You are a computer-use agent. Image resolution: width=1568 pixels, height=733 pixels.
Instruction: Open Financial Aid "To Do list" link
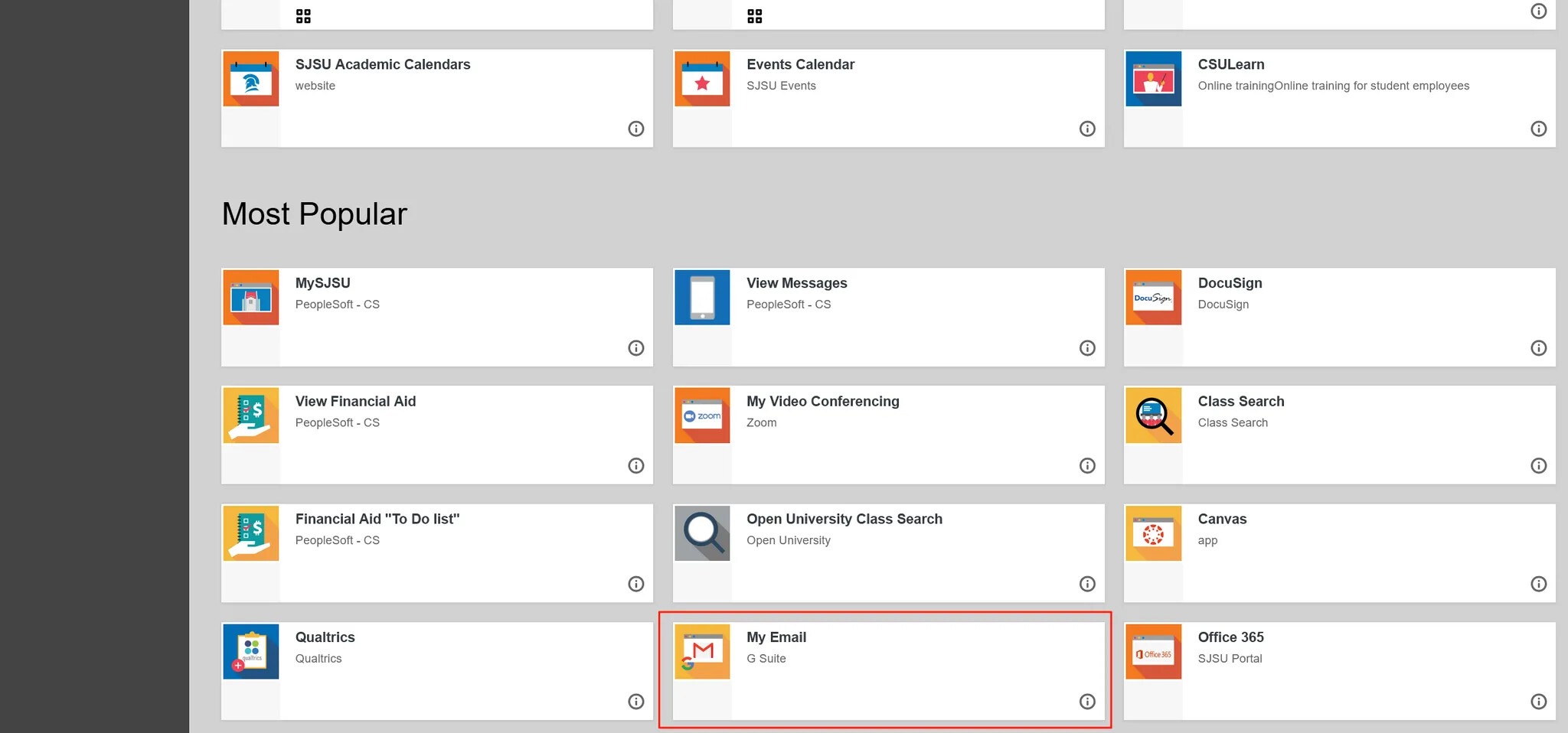pos(377,520)
